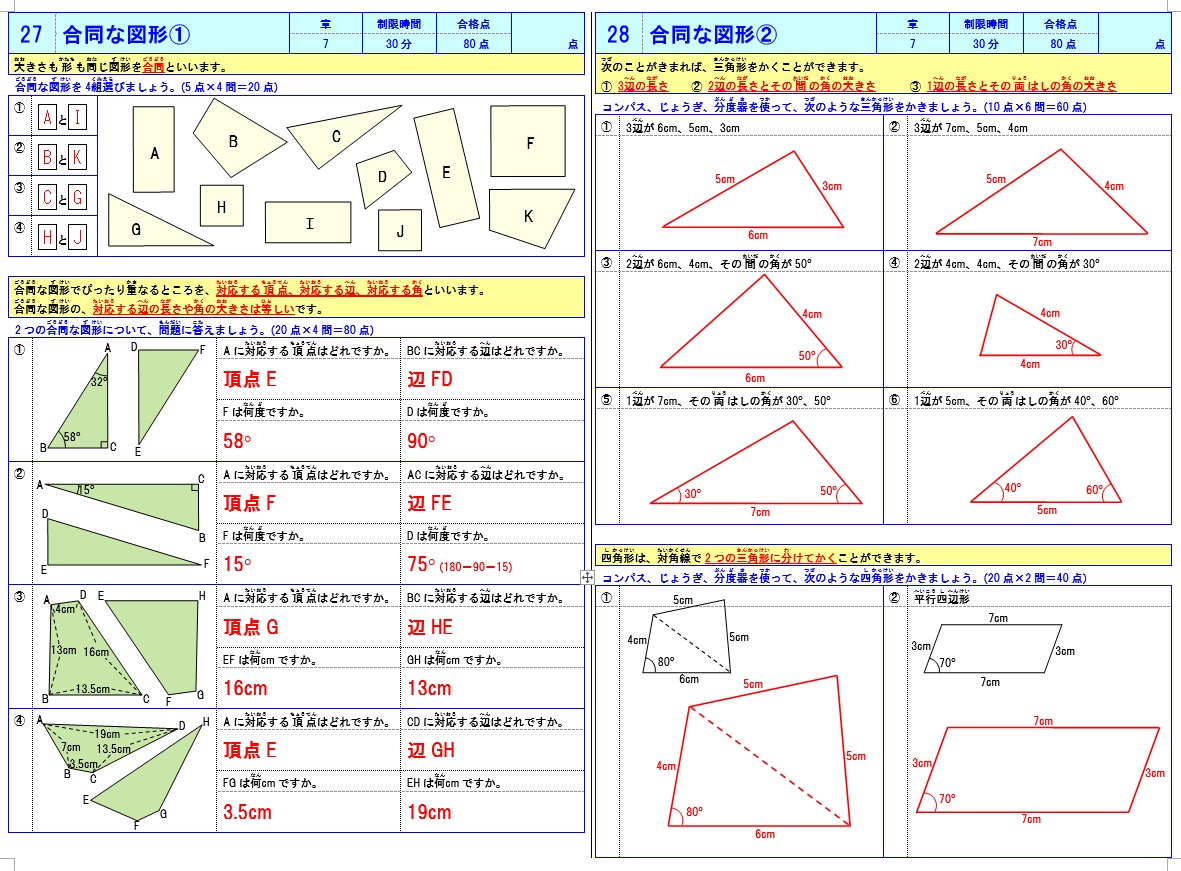Click the problem 1辺が 7cm、その両はしの角が 30°、50°
The image size is (1181, 871).
pos(728,399)
